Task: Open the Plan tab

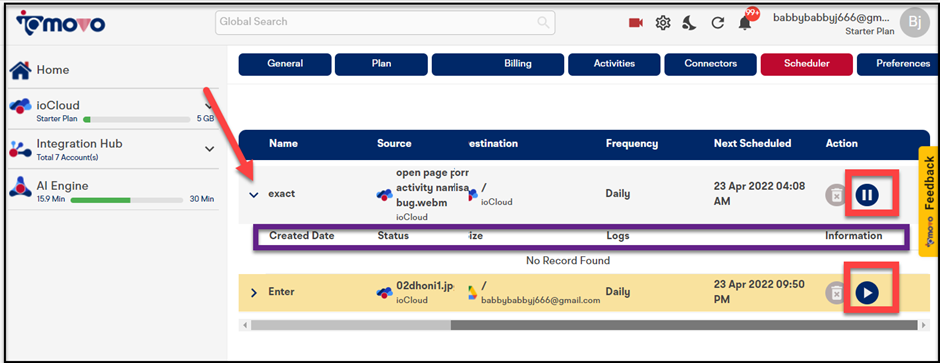Action: (x=381, y=64)
